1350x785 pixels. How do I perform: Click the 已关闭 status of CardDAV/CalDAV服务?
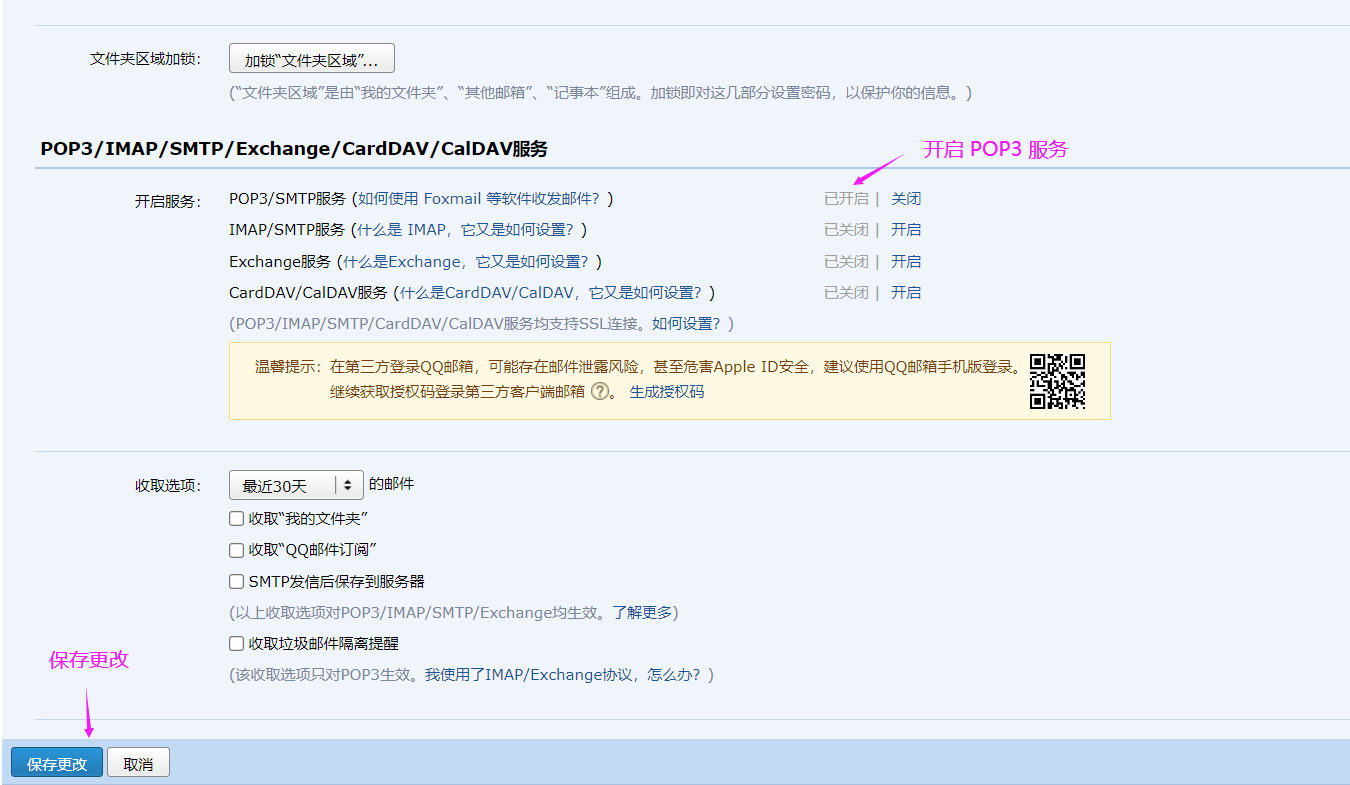pos(846,292)
